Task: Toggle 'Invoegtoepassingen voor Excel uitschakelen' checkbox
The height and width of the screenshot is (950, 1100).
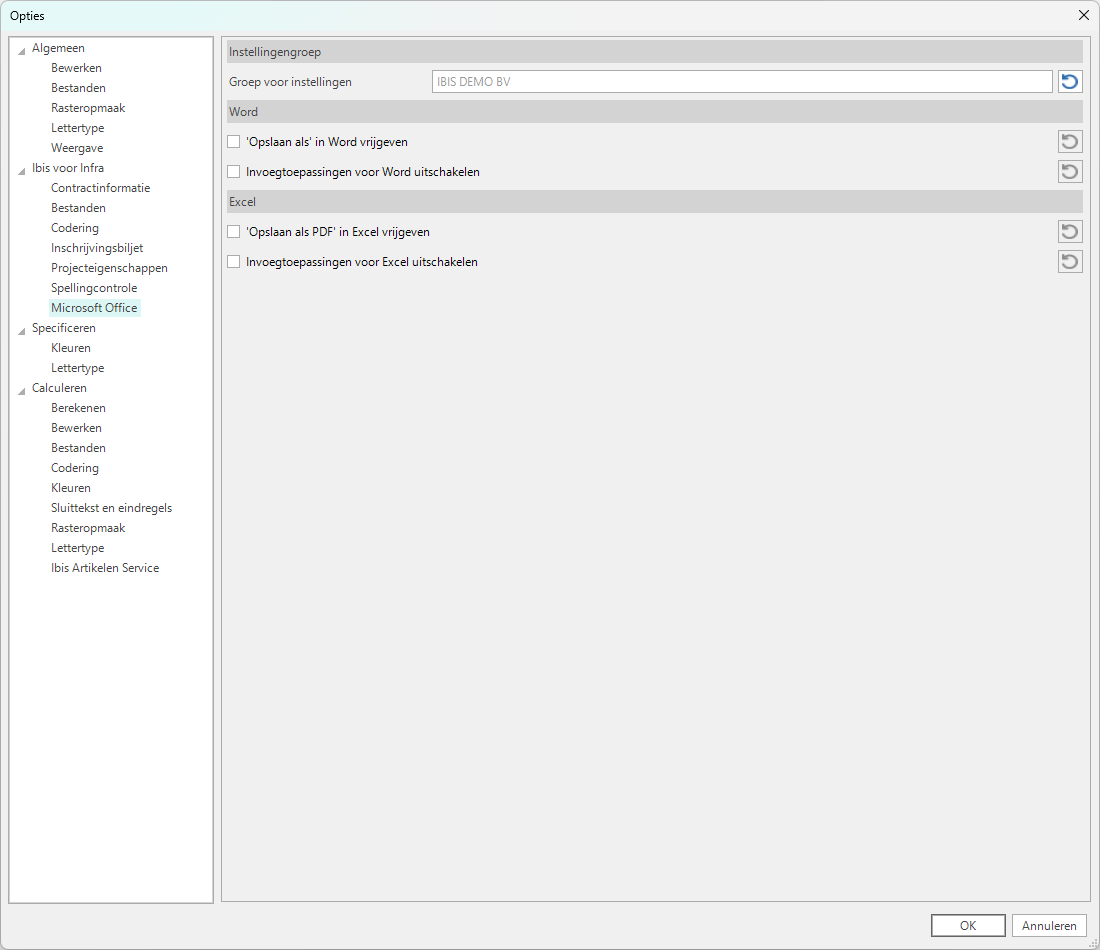Action: click(x=234, y=262)
